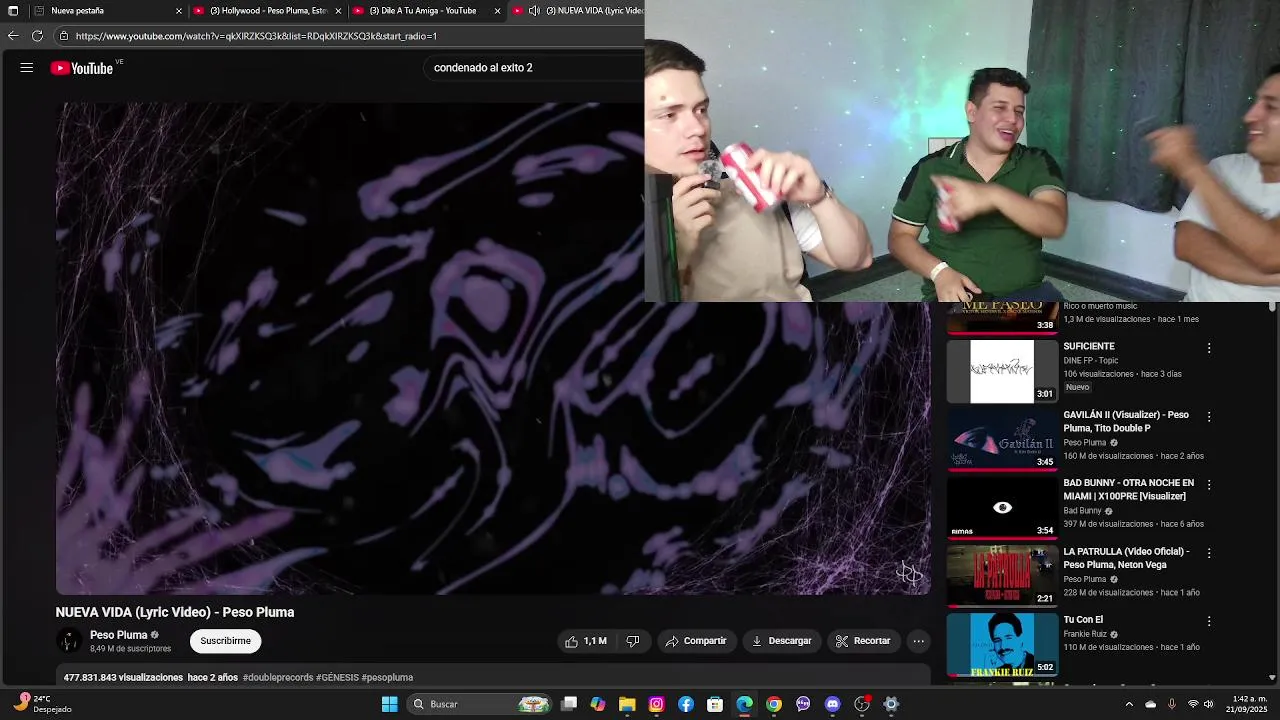Open Wi-Fi network tray icon
1280x720 pixels.
click(1192, 704)
